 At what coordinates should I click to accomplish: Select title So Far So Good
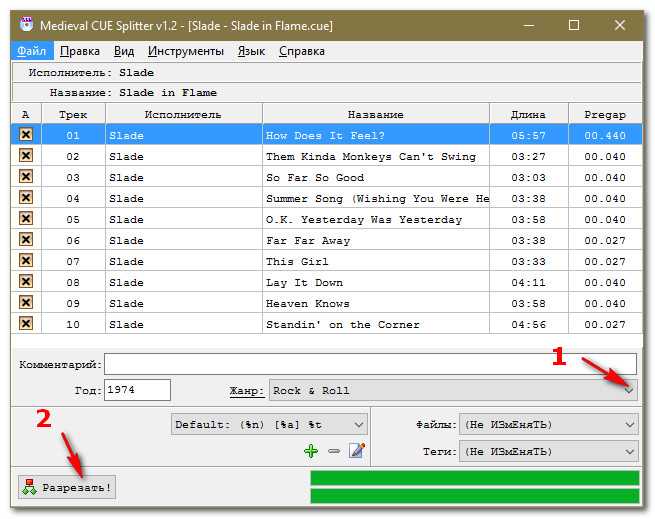[315, 177]
